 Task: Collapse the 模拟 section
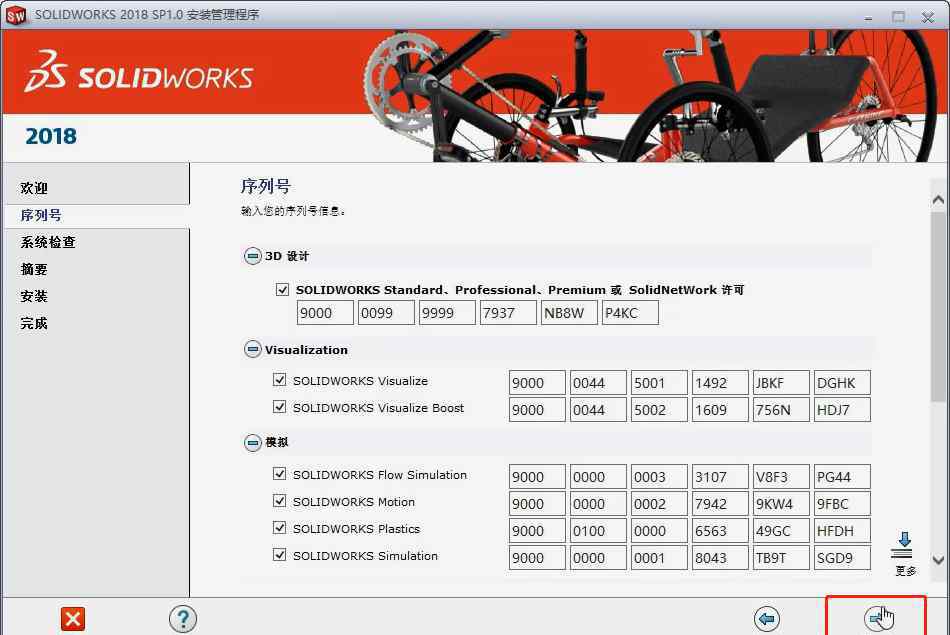point(252,443)
